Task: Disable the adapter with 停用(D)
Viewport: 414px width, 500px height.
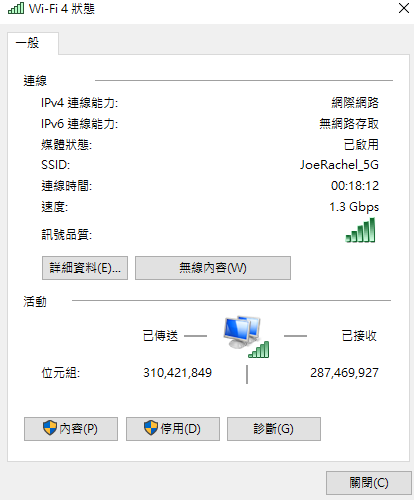Action: point(173,429)
